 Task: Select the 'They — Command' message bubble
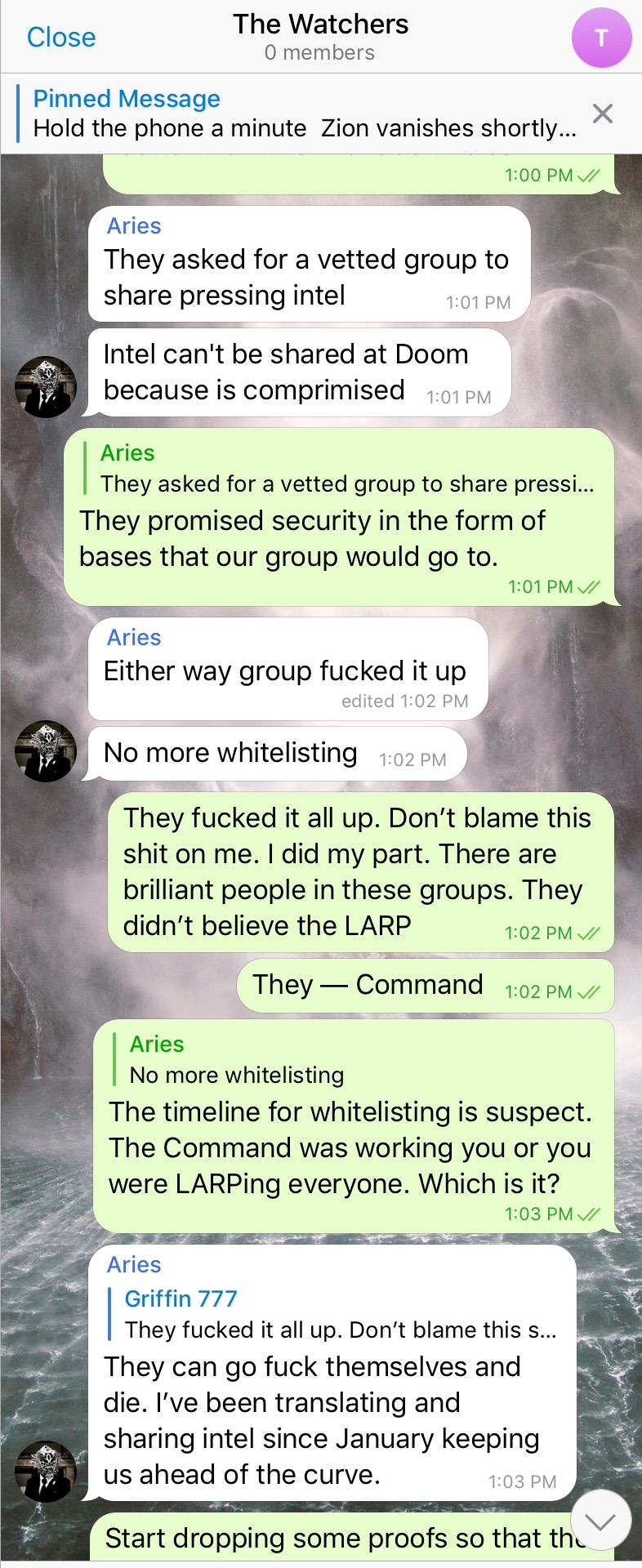click(426, 986)
